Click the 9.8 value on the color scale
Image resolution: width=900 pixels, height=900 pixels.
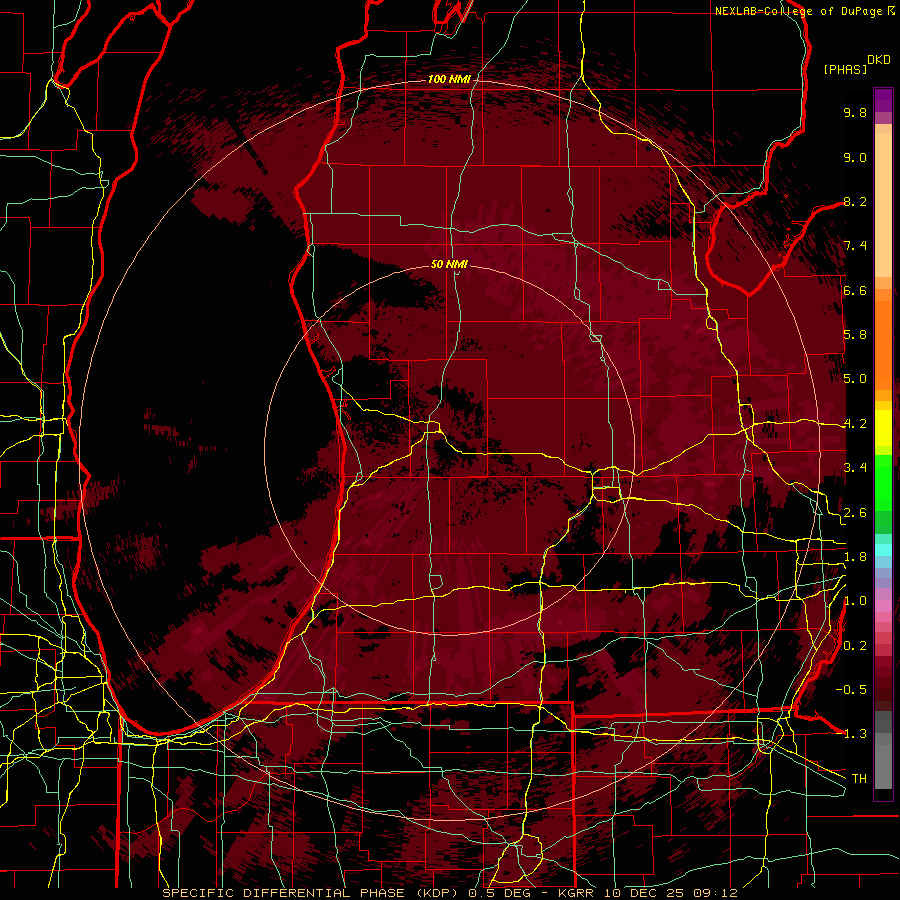click(855, 112)
